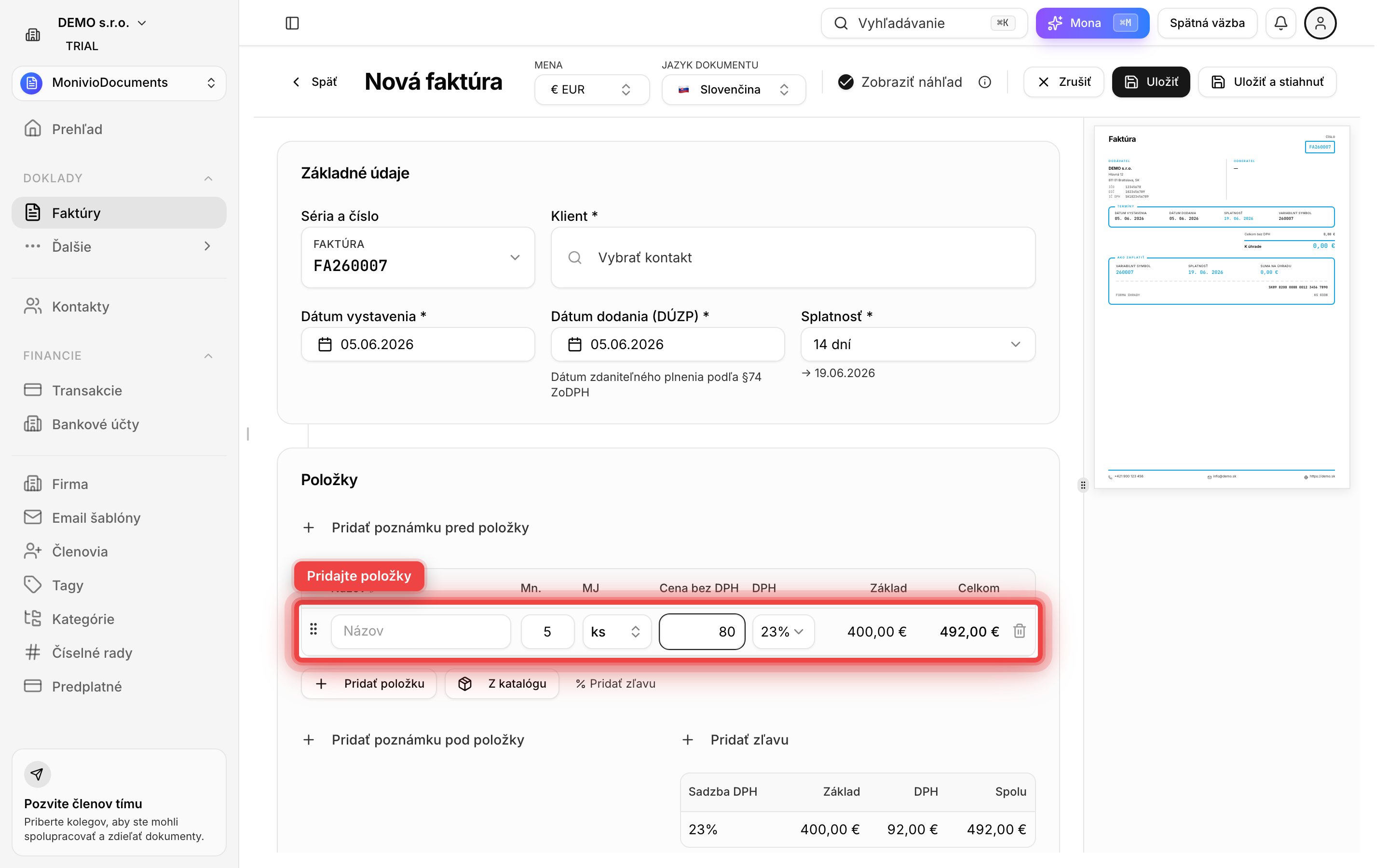Grab the item row drag handle

pyautogui.click(x=313, y=630)
